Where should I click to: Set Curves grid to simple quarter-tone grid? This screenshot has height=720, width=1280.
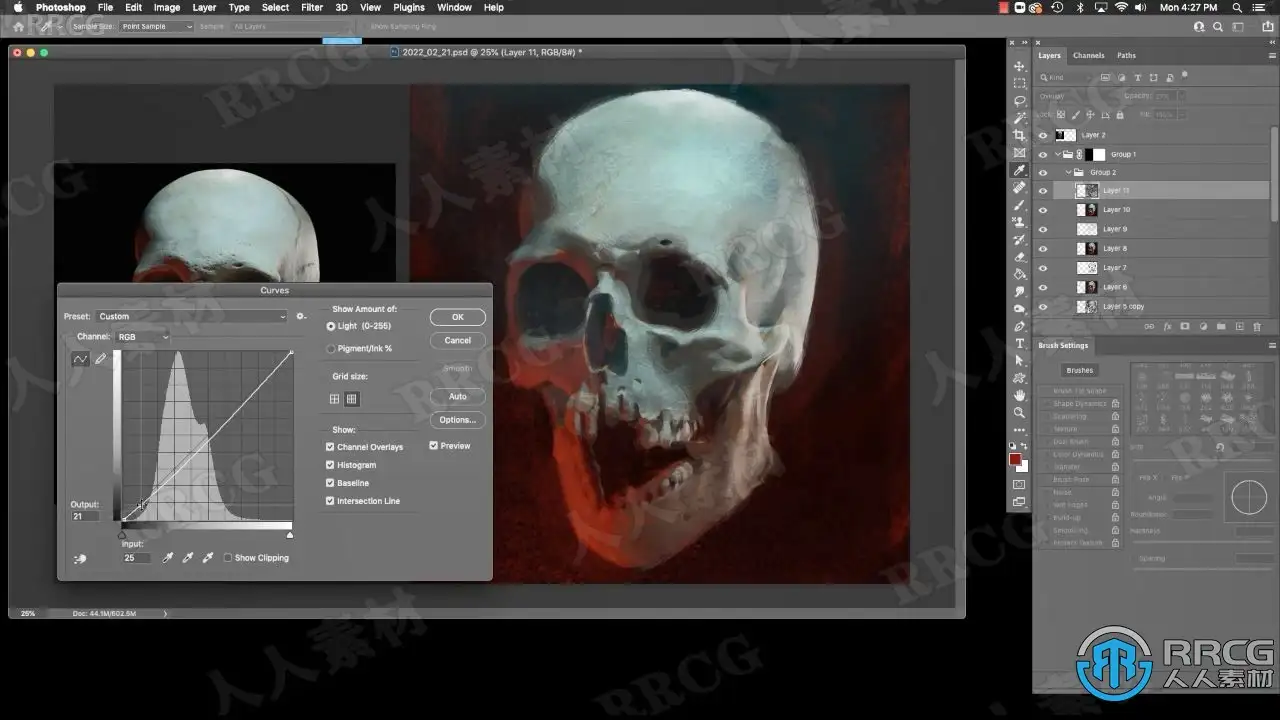coord(334,399)
